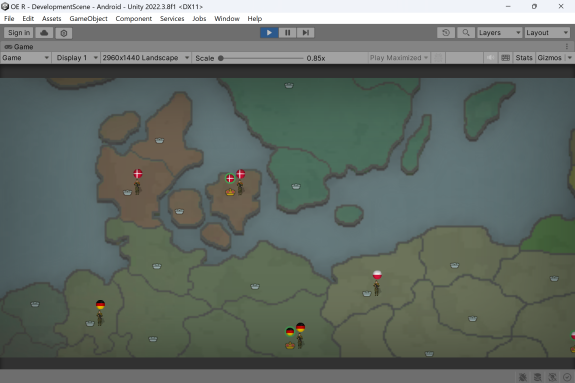Toggle the Stats overlay
The width and height of the screenshot is (575, 383).
[524, 58]
